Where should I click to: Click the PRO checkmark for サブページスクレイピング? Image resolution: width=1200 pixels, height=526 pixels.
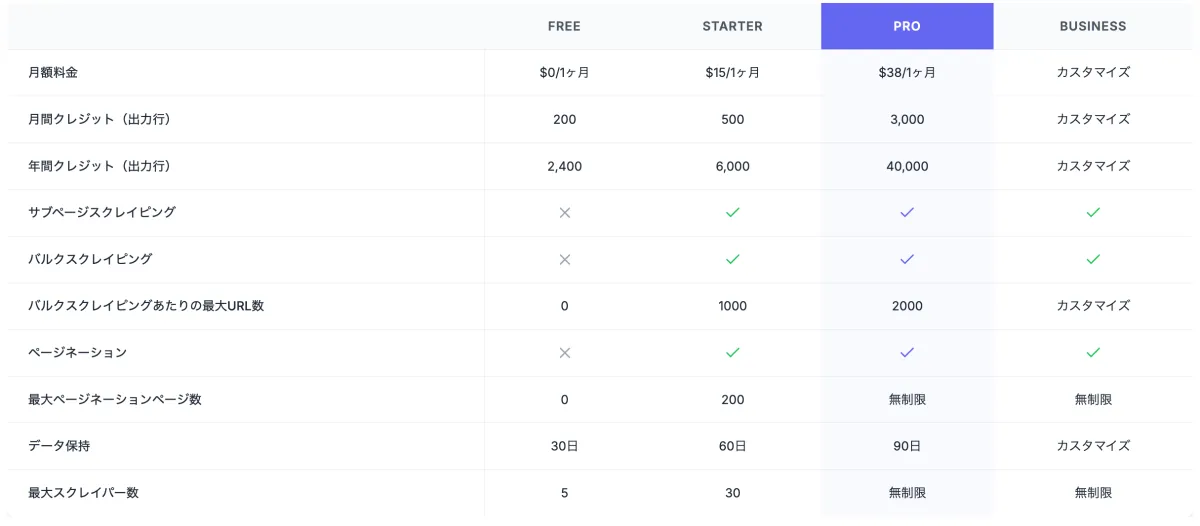(907, 212)
